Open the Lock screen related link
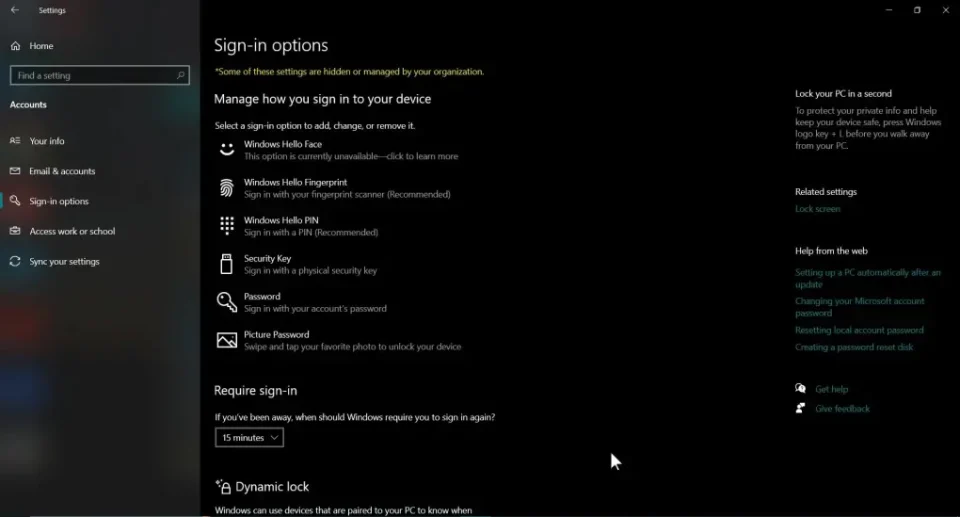 tap(817, 209)
